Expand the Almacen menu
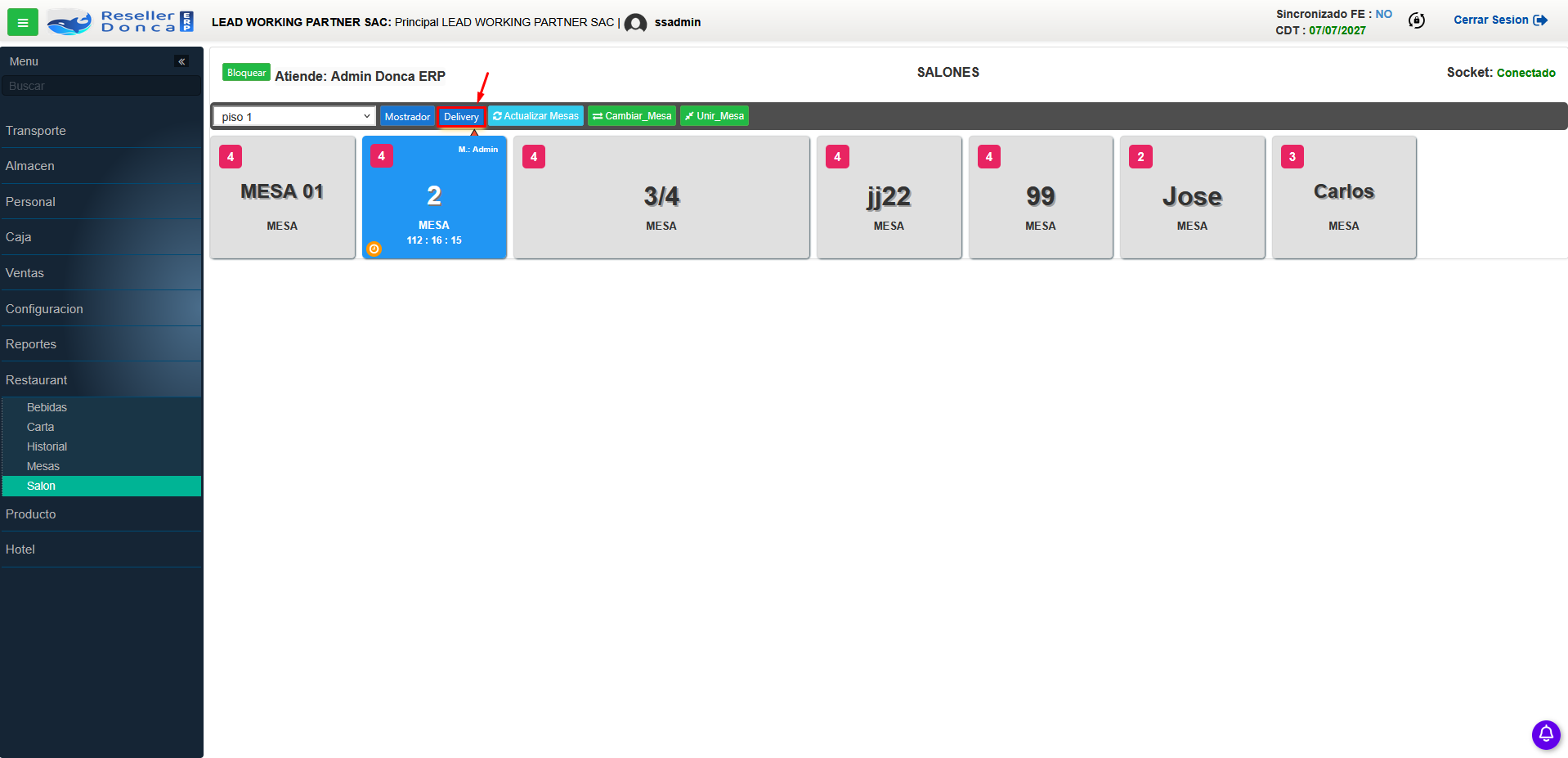This screenshot has width=1568, height=758. [x=101, y=166]
